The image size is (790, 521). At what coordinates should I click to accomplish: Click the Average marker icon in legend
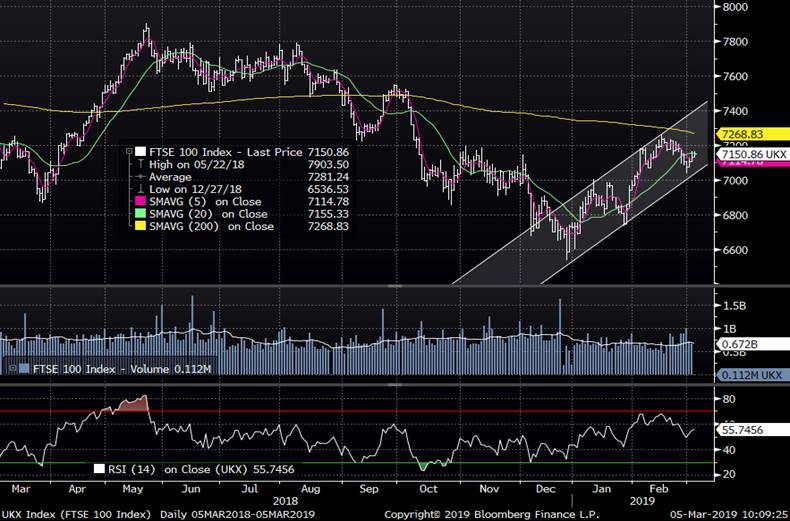(140, 177)
